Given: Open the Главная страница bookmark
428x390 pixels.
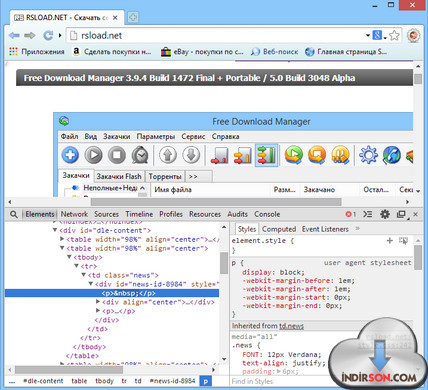Looking at the screenshot, I should (346, 52).
